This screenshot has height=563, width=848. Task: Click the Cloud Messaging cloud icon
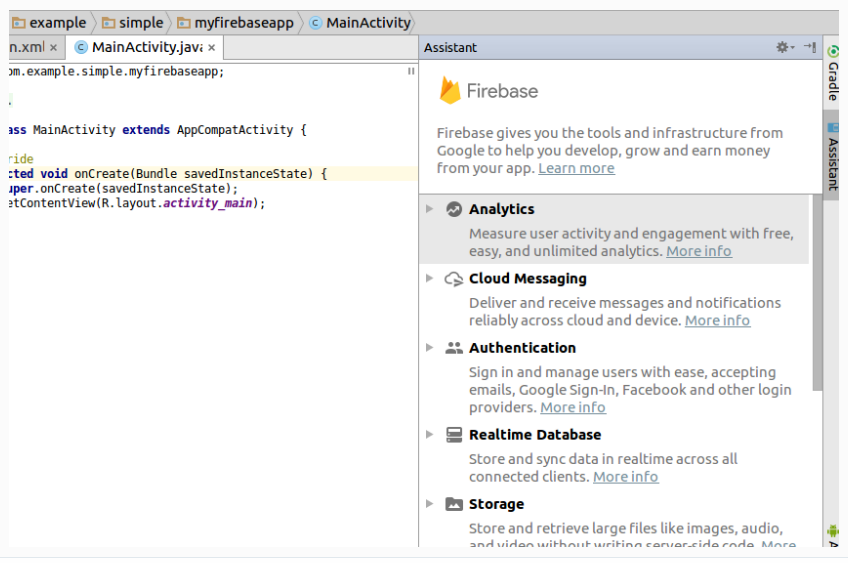tap(454, 279)
